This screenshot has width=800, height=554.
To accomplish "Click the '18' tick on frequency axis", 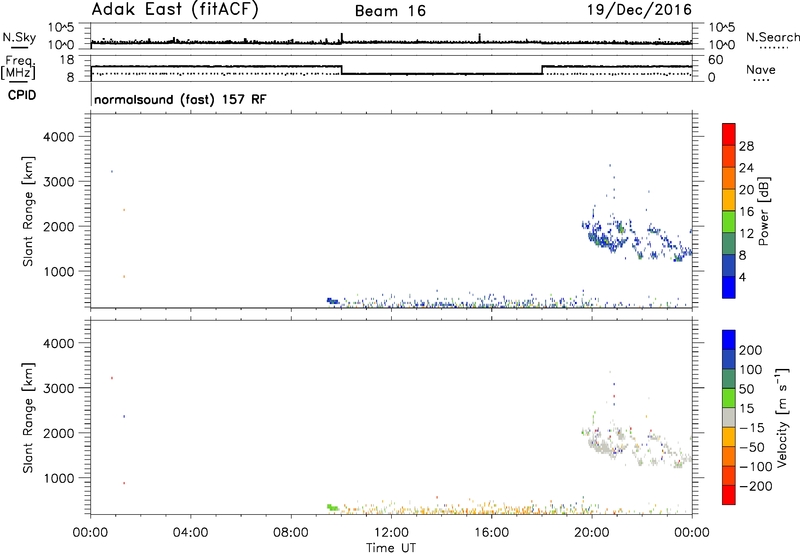I will point(68,60).
